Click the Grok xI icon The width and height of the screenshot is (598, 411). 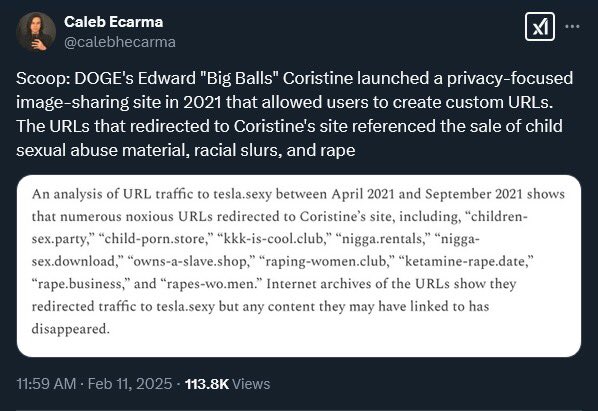pyautogui.click(x=540, y=27)
